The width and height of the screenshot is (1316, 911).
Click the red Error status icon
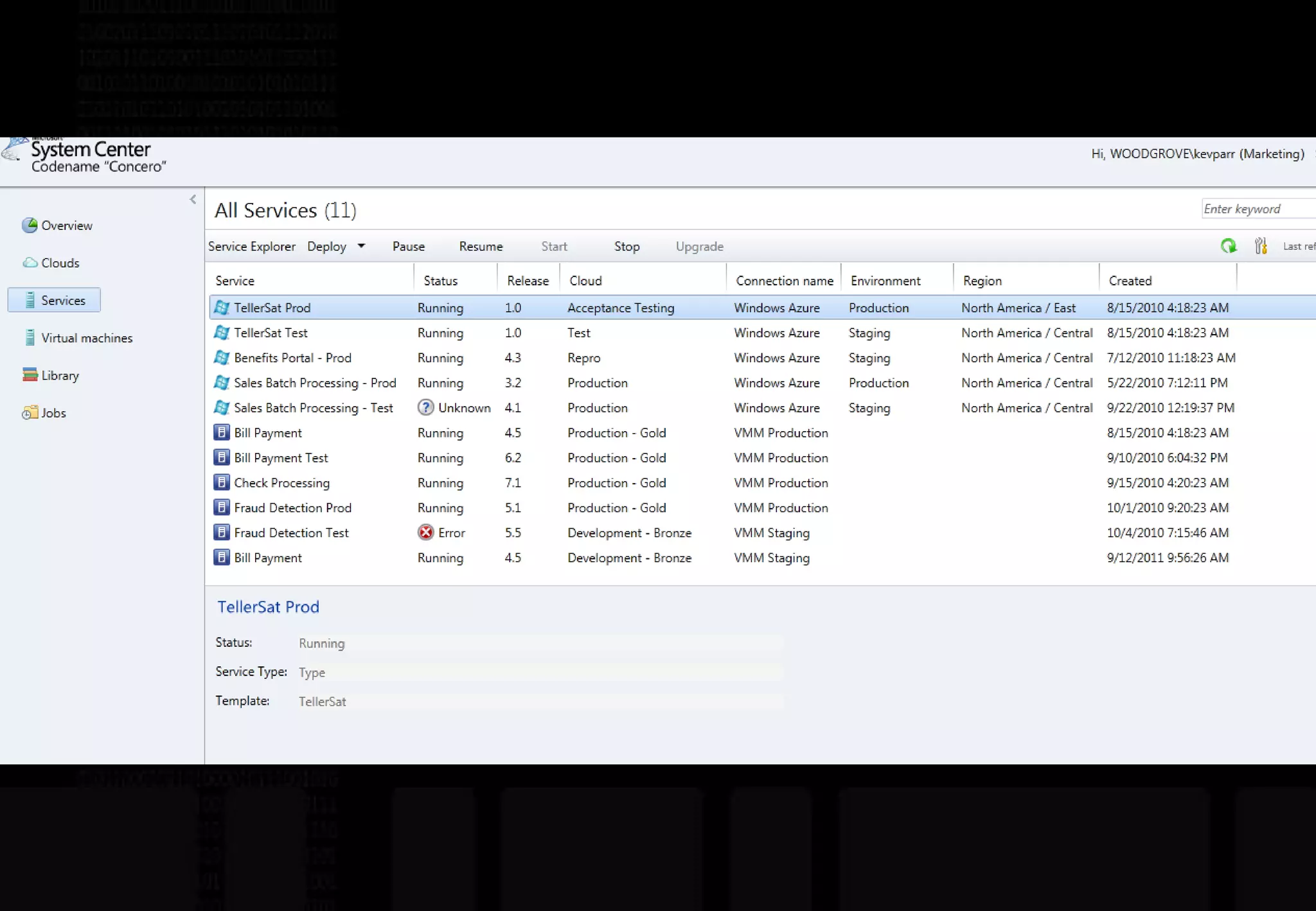425,533
